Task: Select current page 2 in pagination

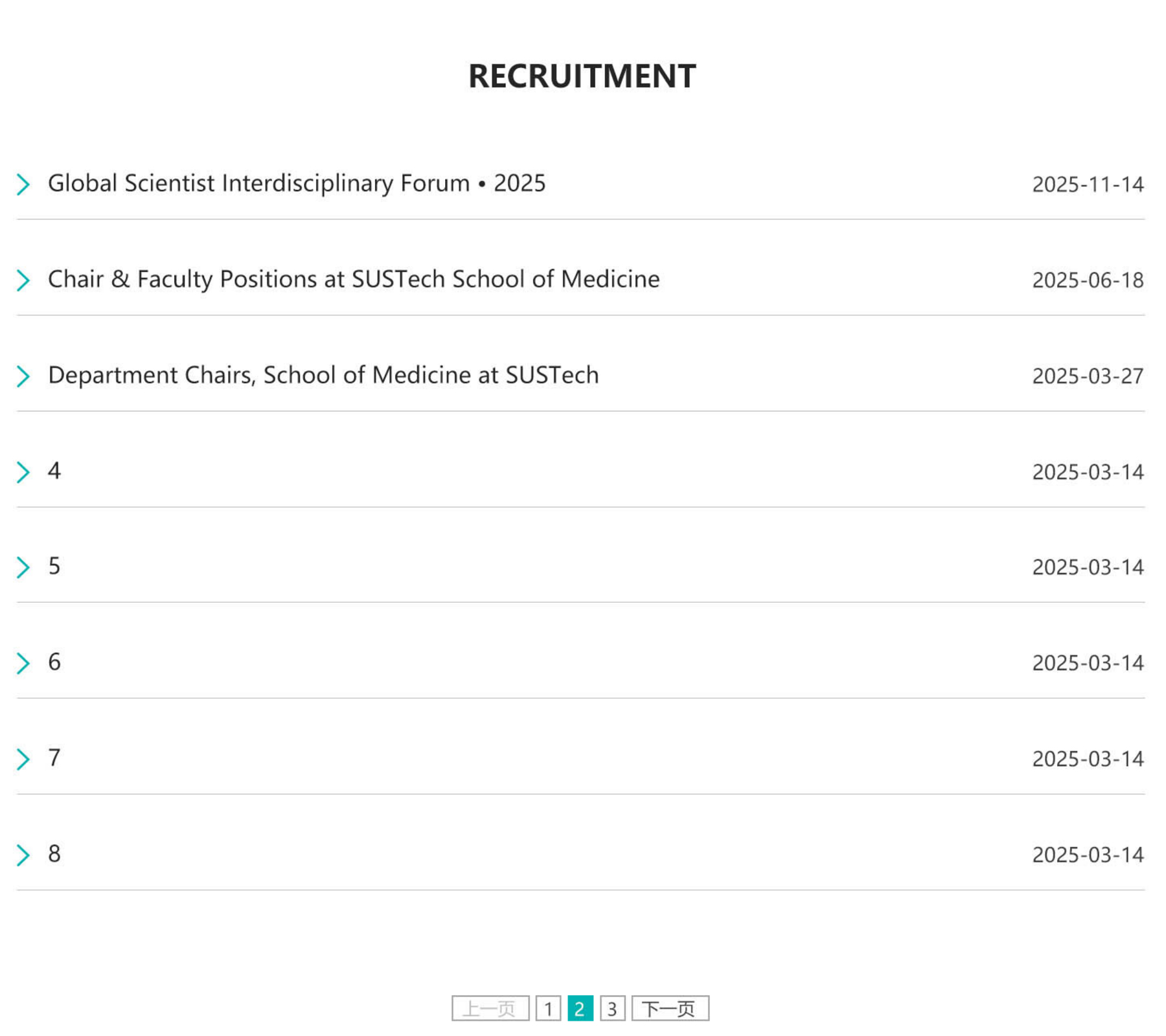Action: 580,1008
